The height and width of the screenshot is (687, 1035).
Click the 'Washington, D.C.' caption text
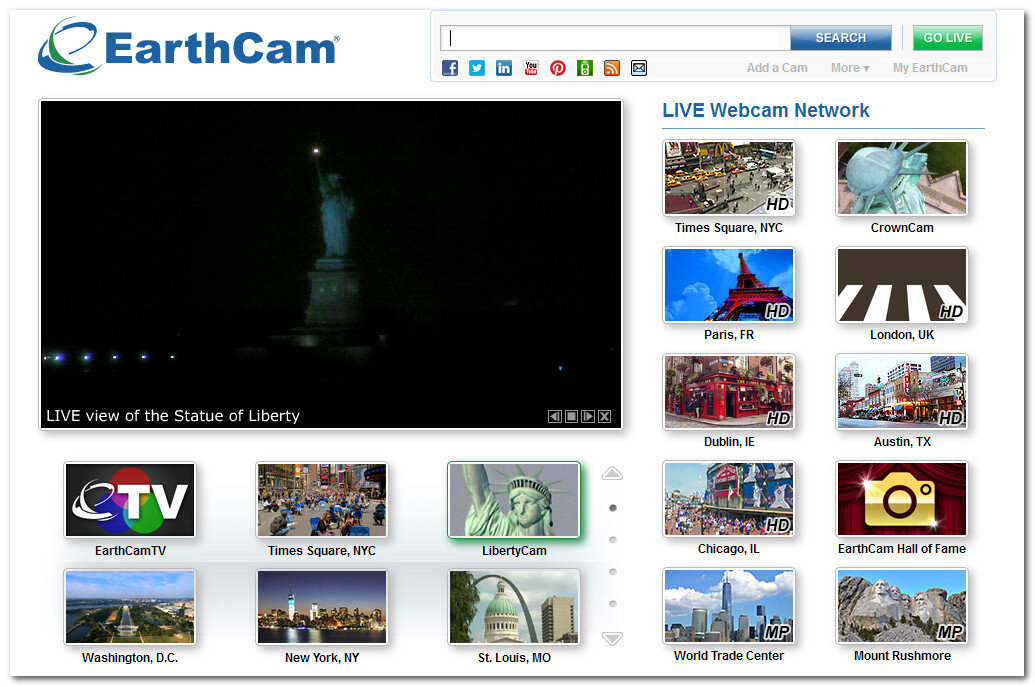130,657
